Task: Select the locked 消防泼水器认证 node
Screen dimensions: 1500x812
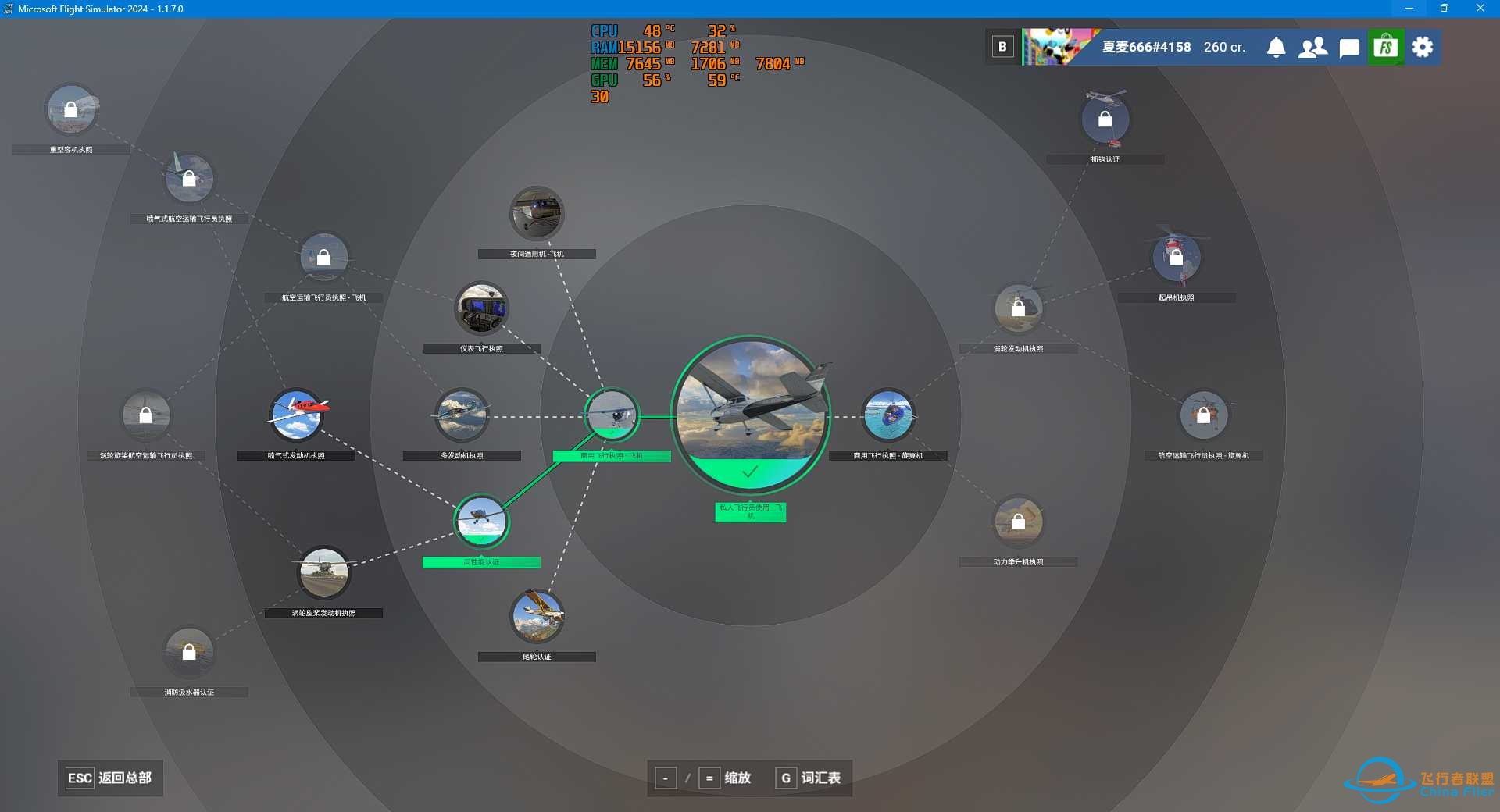Action: coord(189,652)
